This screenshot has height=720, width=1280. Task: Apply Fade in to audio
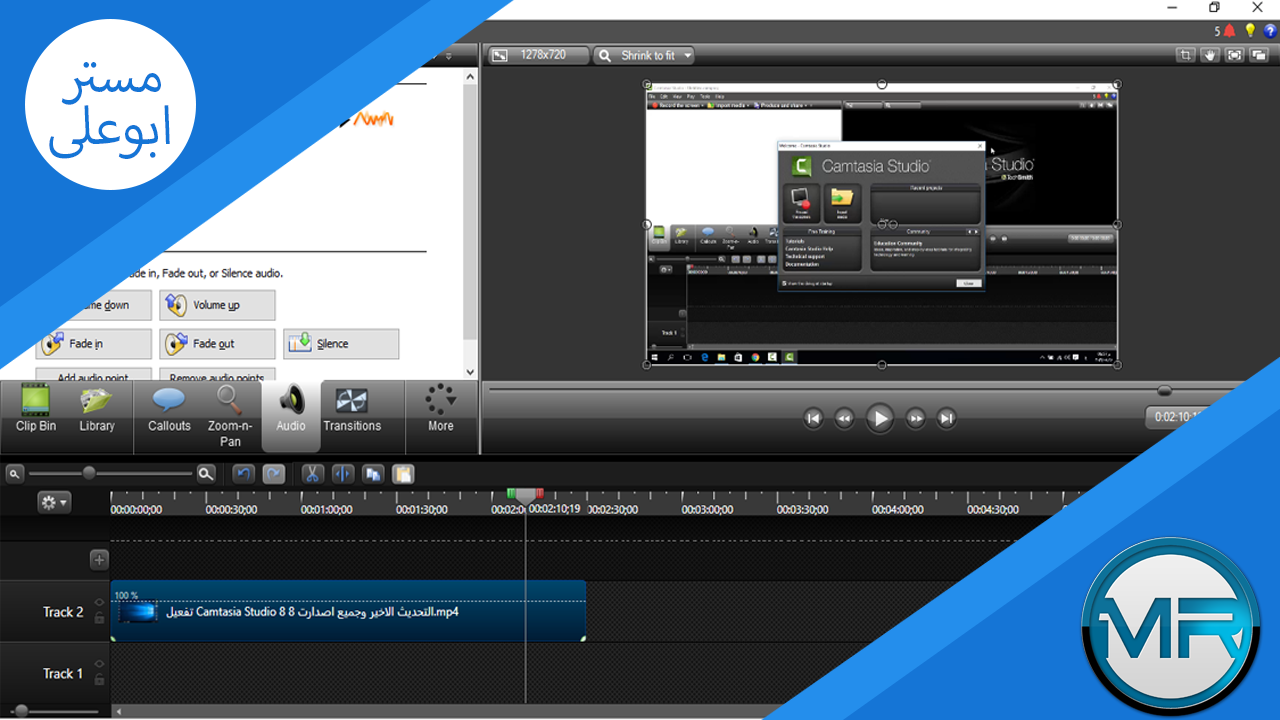click(94, 344)
